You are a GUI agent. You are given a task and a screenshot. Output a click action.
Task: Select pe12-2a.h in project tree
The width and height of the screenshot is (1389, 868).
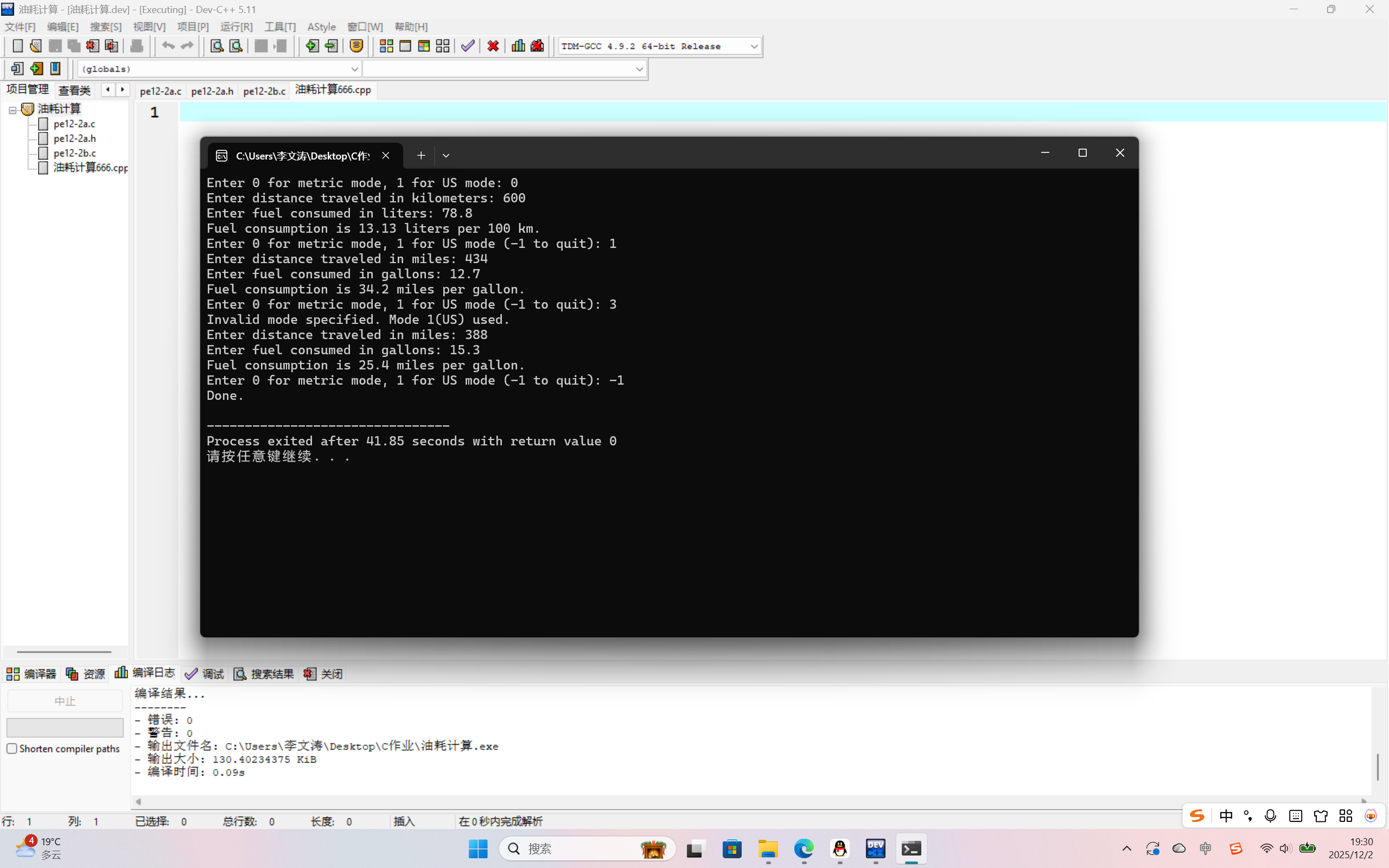coord(75,138)
